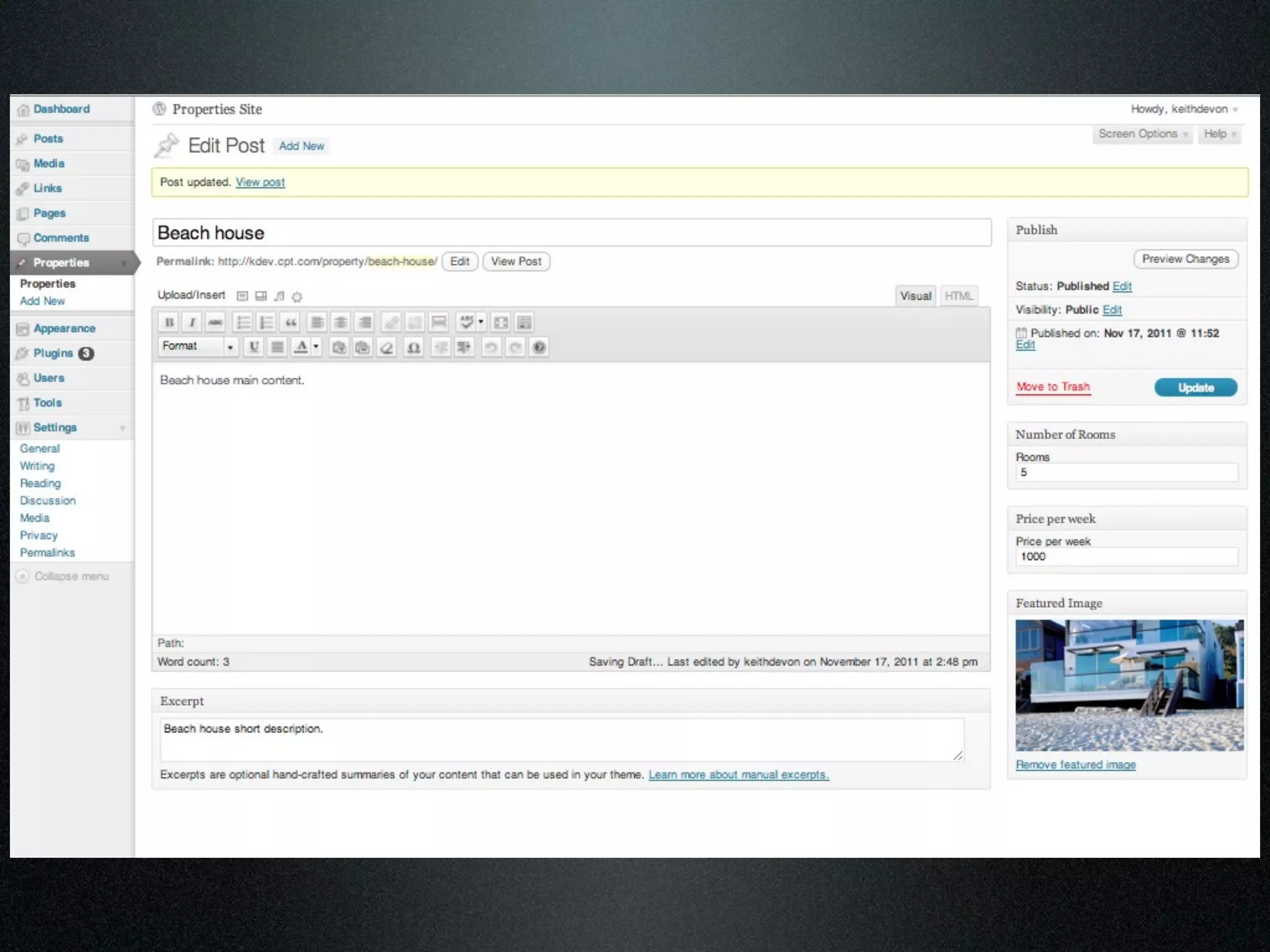Click the unordered bullet list icon
1270x952 pixels.
[243, 322]
